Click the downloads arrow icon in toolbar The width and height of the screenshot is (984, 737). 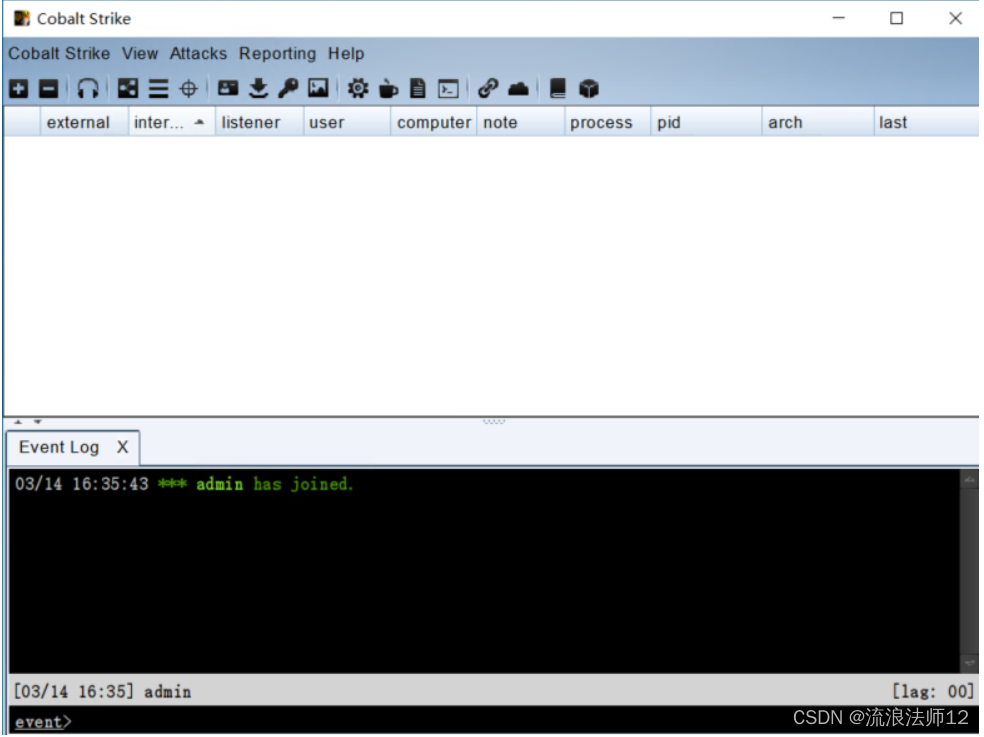click(x=258, y=89)
